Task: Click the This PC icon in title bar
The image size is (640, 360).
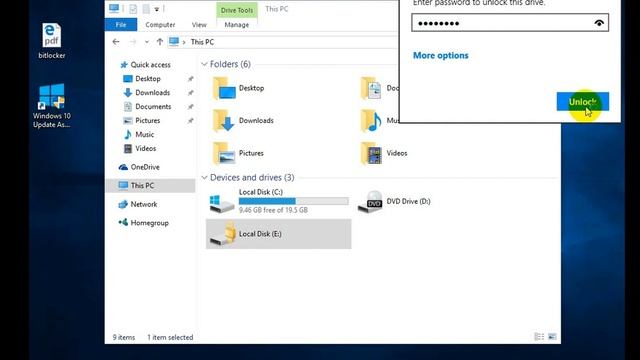Action: (x=114, y=9)
